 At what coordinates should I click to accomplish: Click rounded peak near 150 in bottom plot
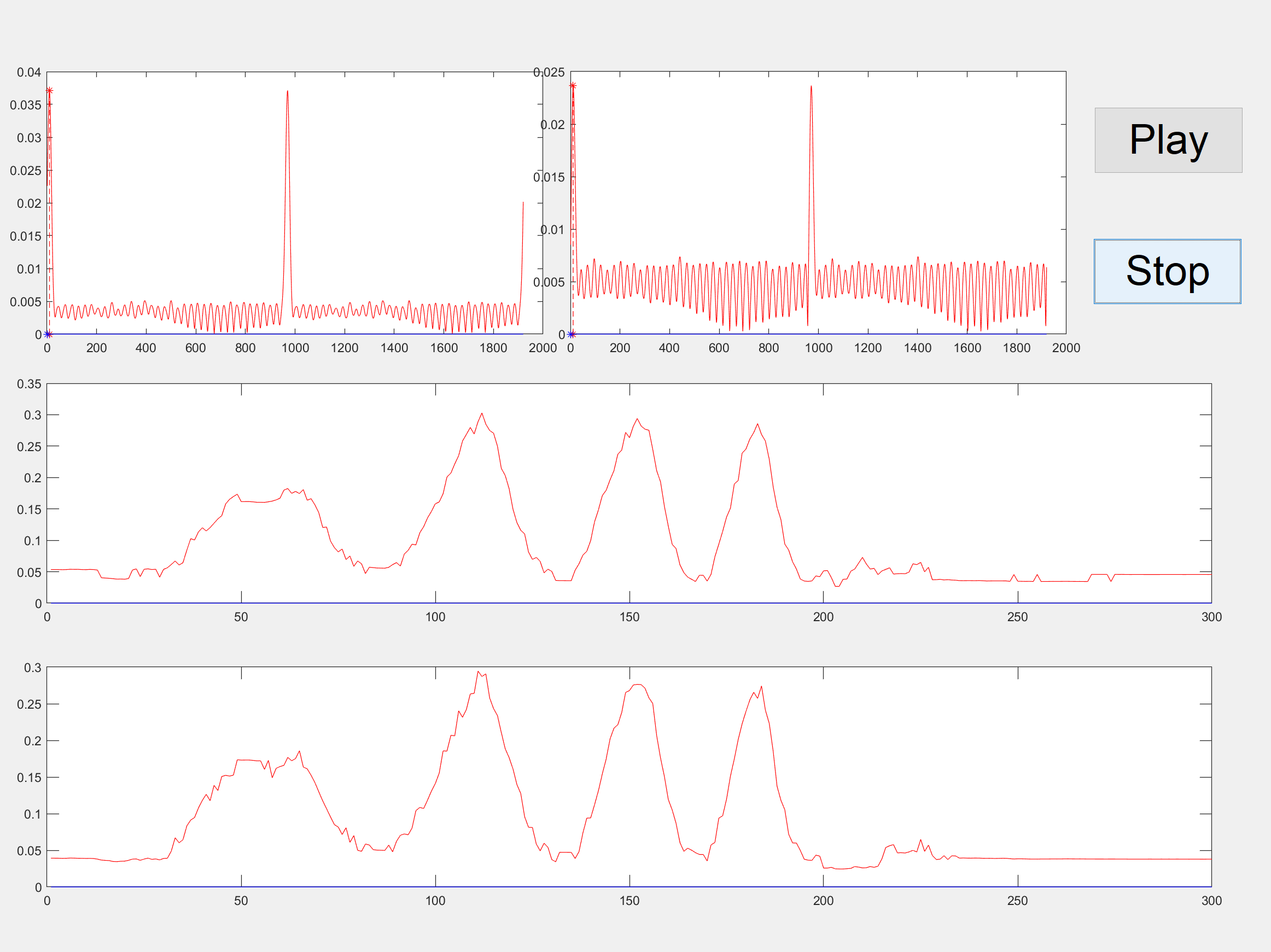pos(638,685)
